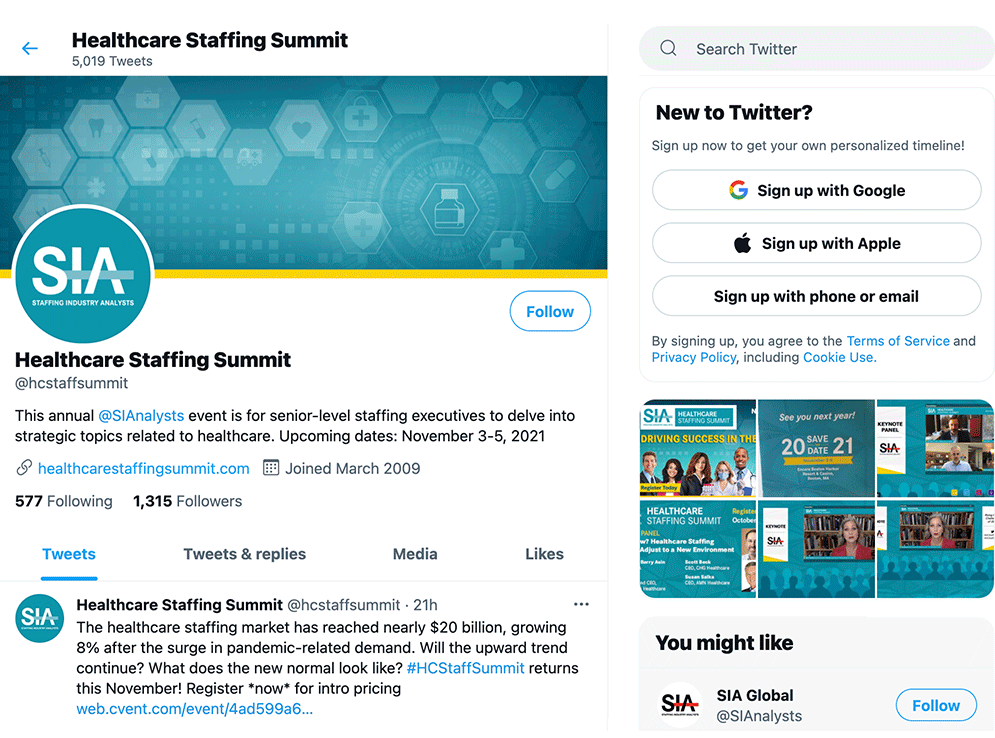This screenshot has width=995, height=738.
Task: Open the Terms of Service link
Action: [x=898, y=341]
